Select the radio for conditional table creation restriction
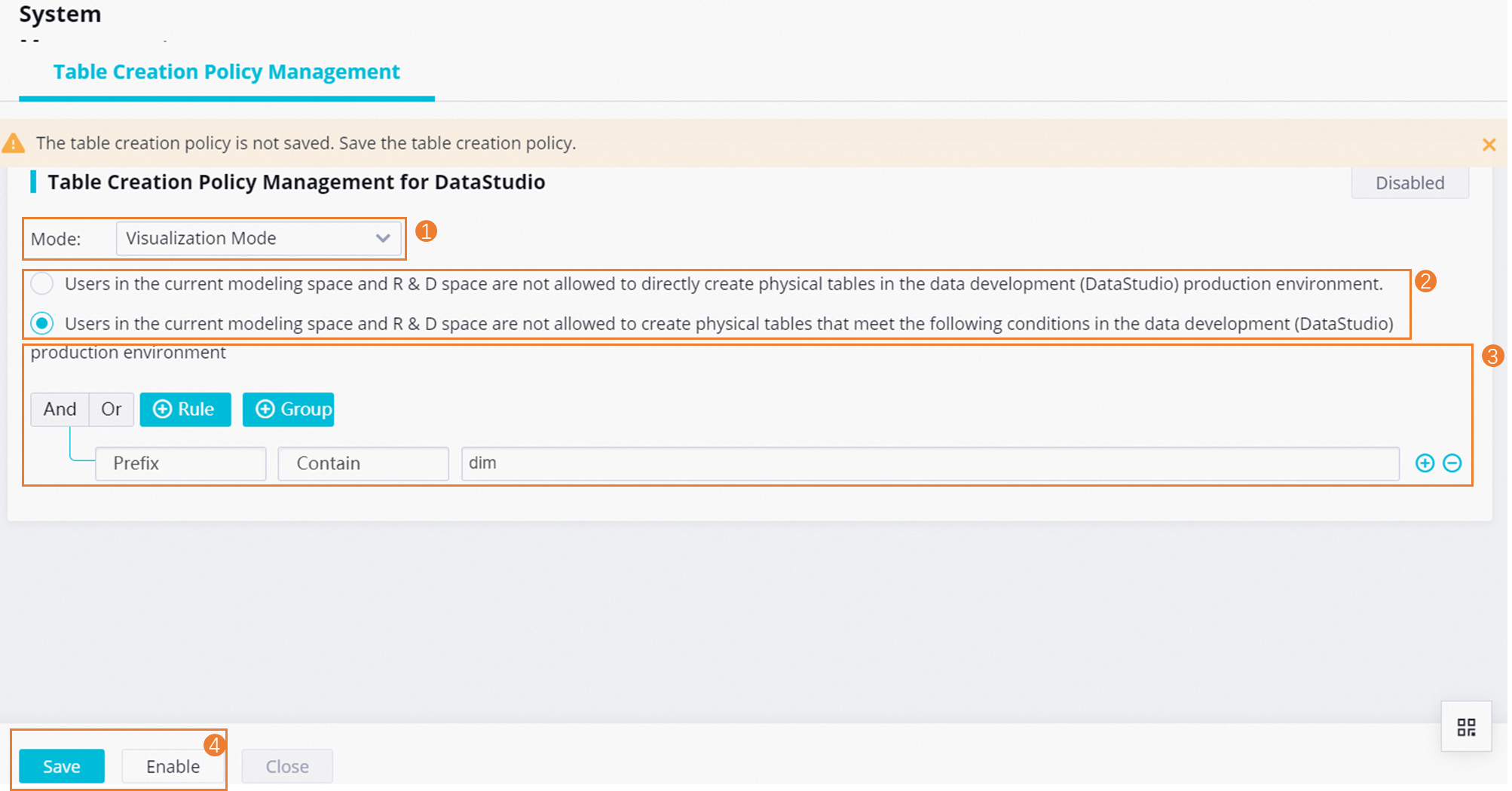Viewport: 1512px width, 791px height. [42, 324]
